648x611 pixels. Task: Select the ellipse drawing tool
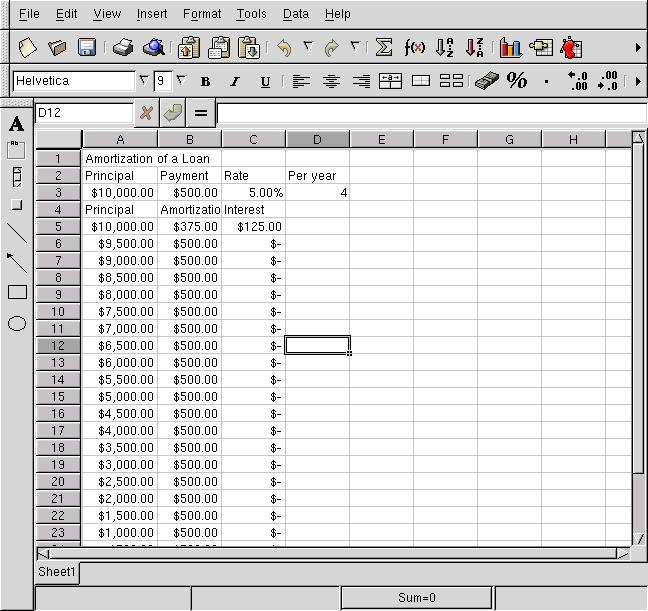(x=17, y=323)
